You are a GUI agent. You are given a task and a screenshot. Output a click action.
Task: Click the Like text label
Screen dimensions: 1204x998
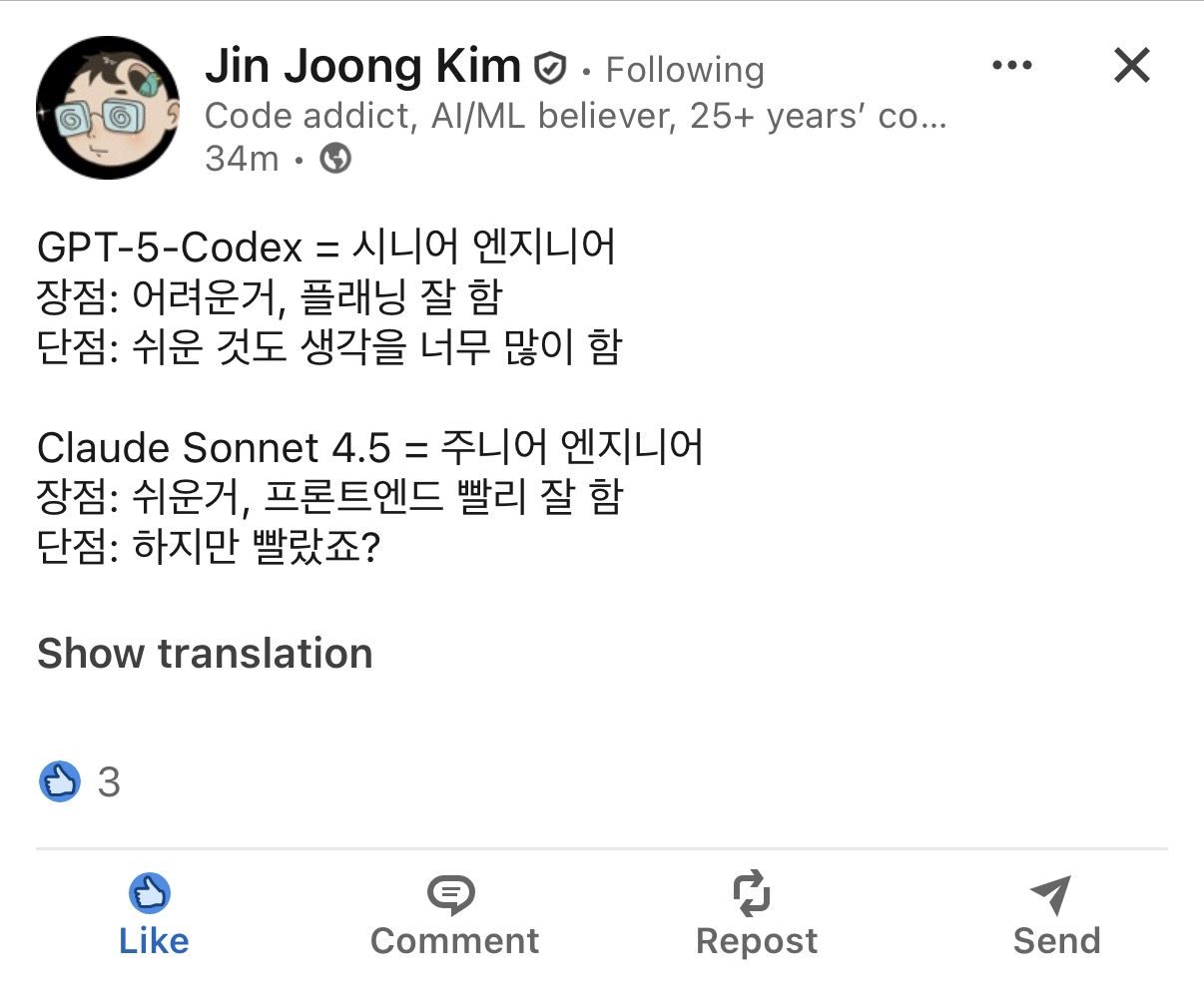tap(154, 941)
